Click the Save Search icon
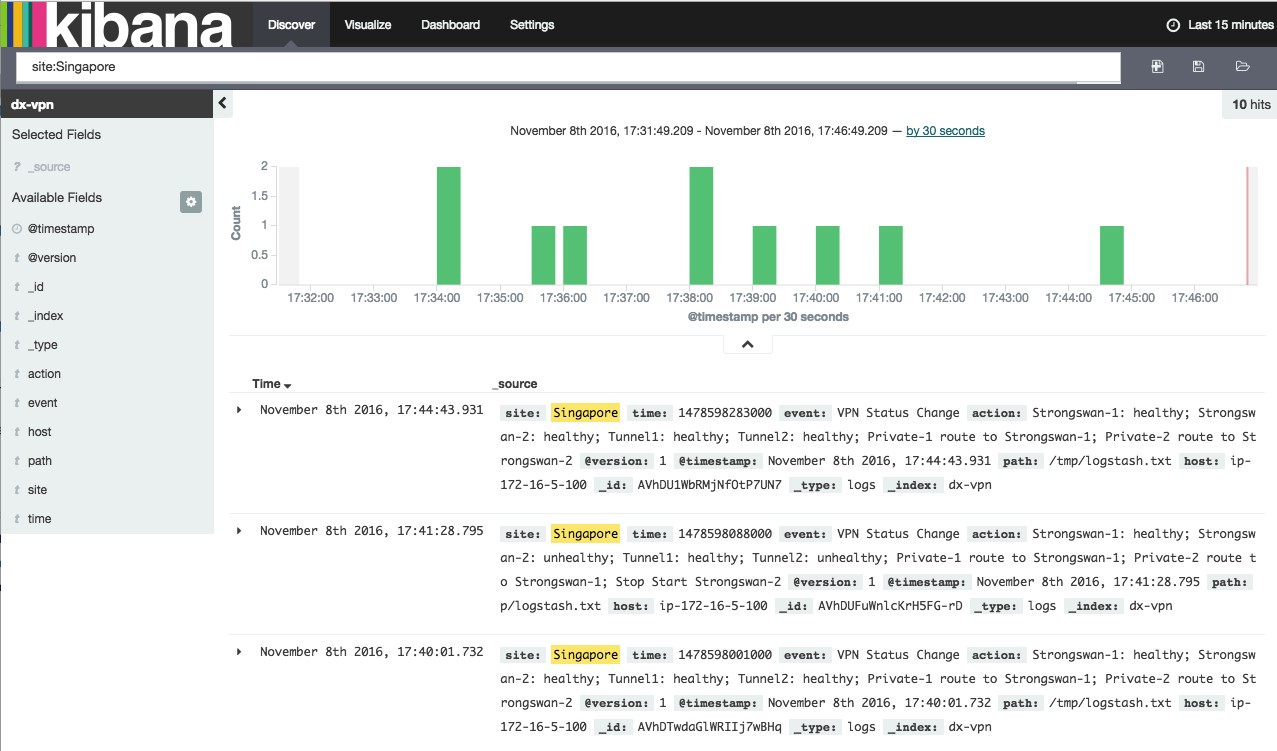The image size is (1277, 751). [x=1199, y=67]
